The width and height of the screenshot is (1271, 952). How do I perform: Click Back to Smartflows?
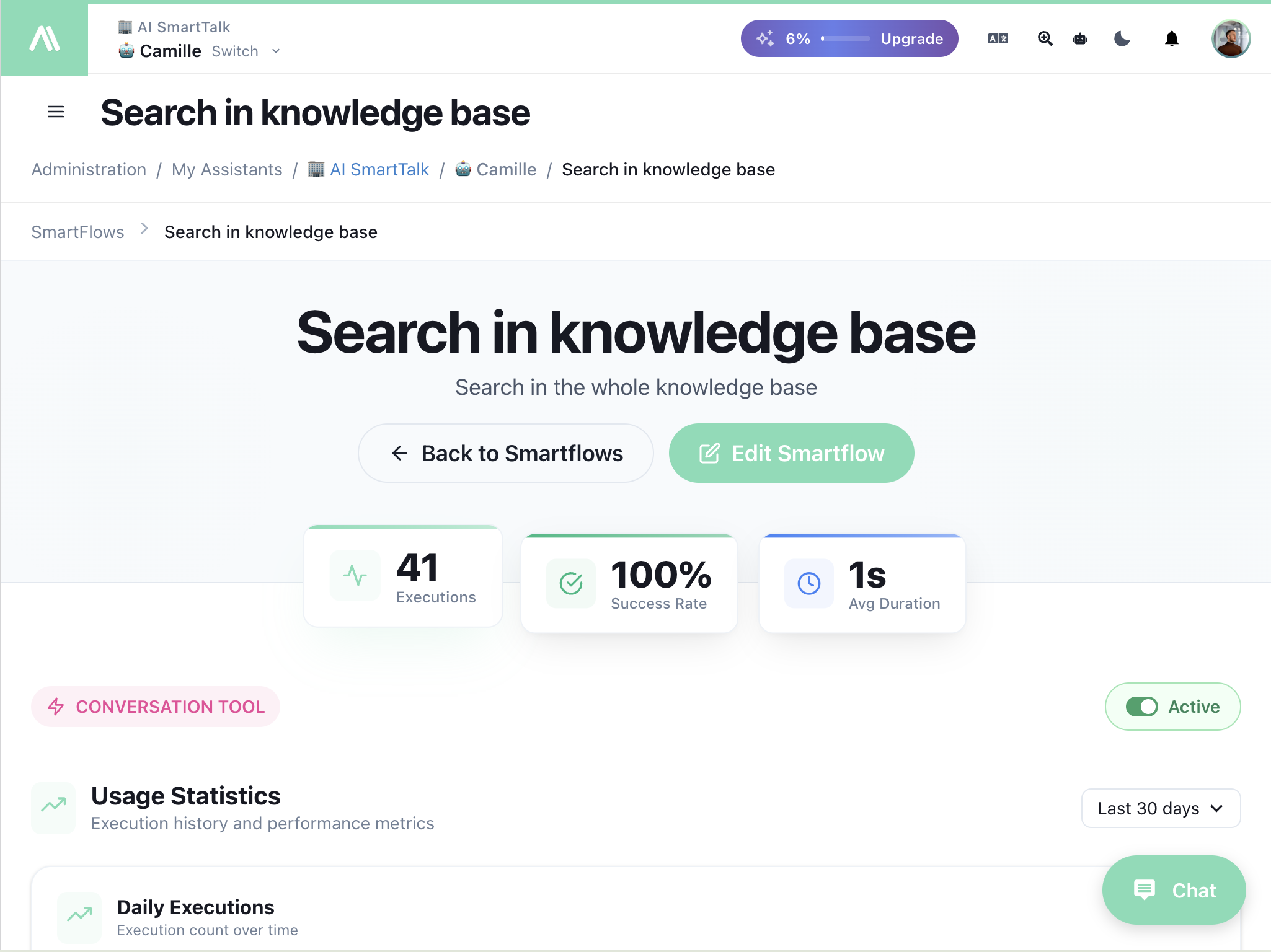(505, 453)
